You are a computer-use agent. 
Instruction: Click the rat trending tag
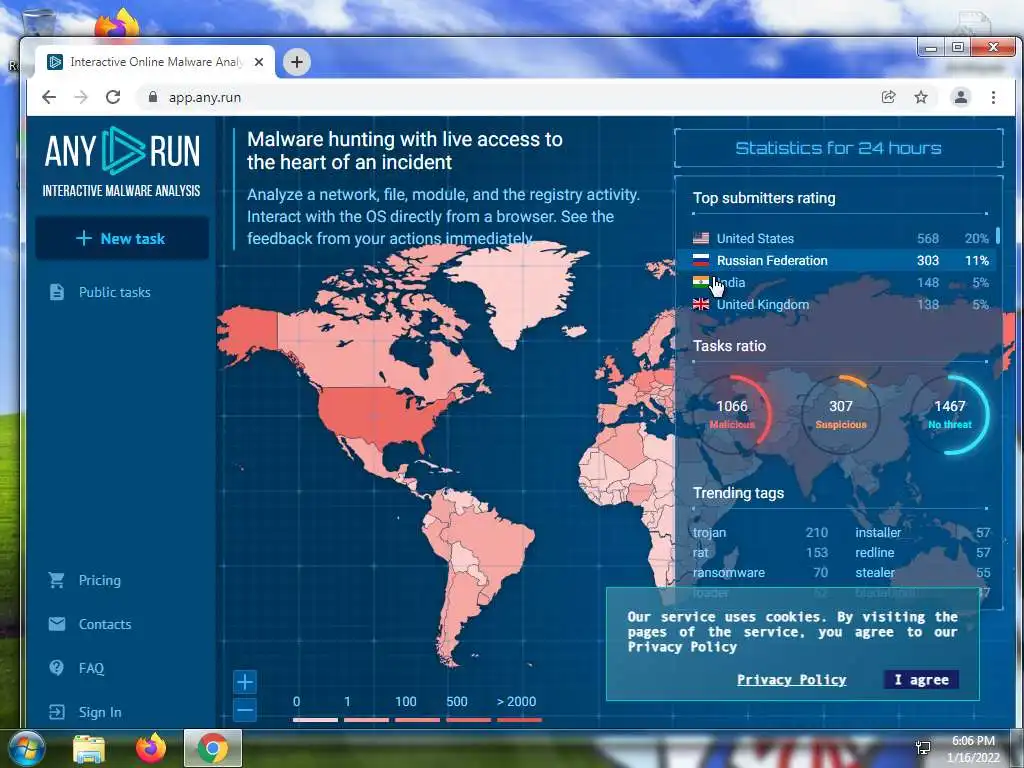700,552
